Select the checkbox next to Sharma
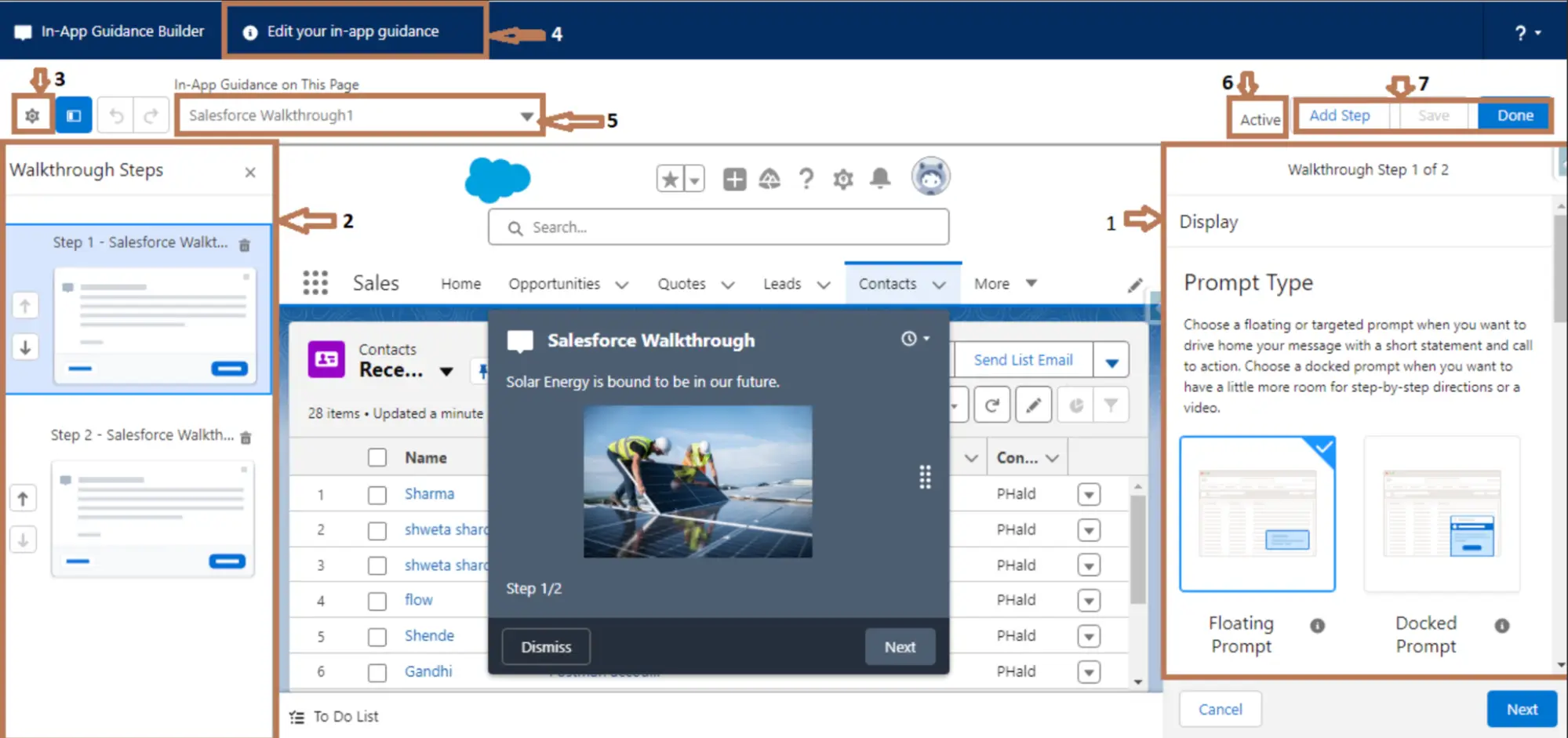 [377, 493]
